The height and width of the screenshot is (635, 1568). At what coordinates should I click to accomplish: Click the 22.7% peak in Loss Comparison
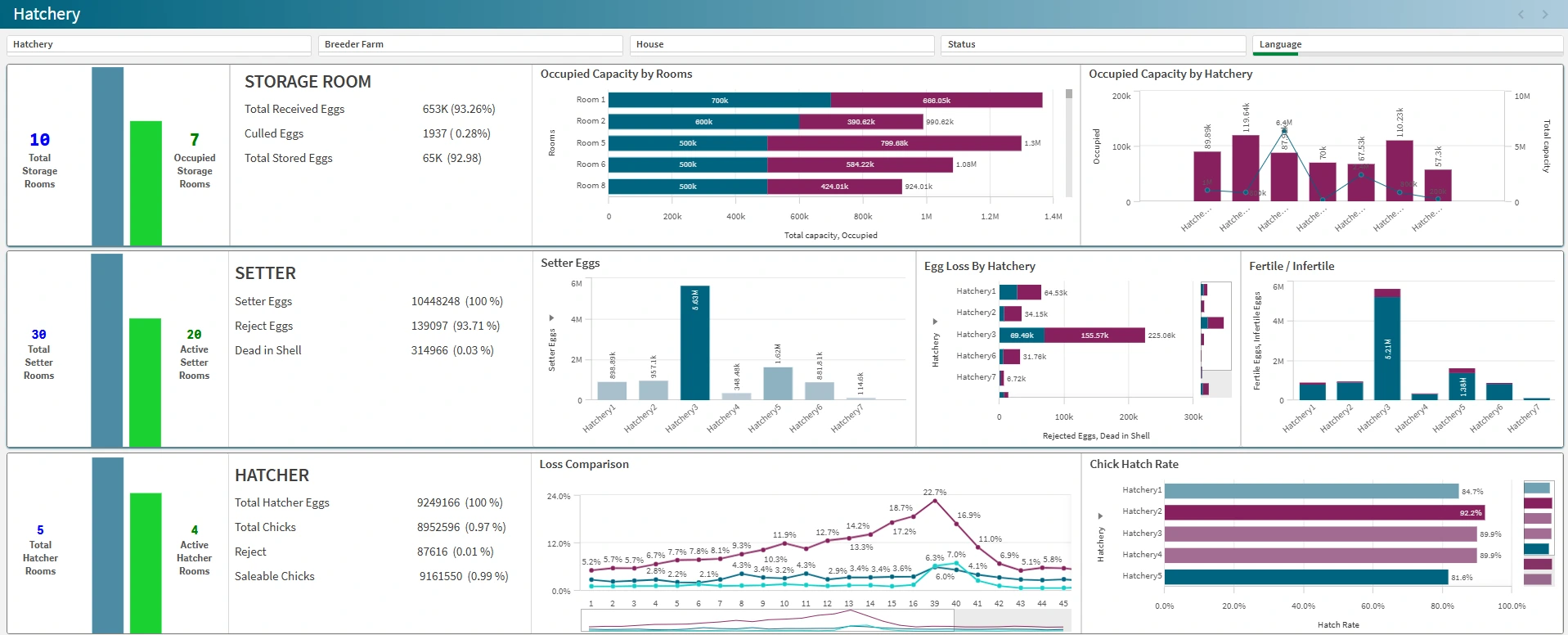click(934, 499)
